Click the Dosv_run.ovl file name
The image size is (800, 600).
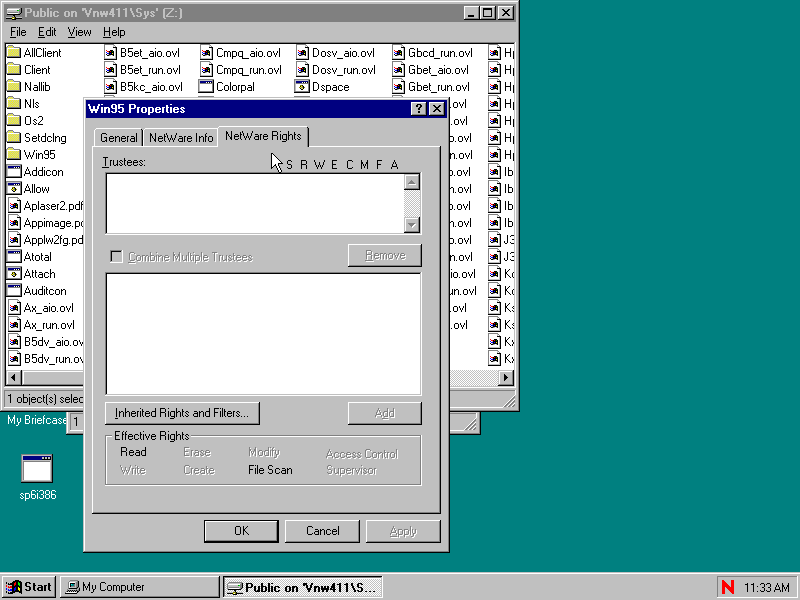click(x=343, y=70)
